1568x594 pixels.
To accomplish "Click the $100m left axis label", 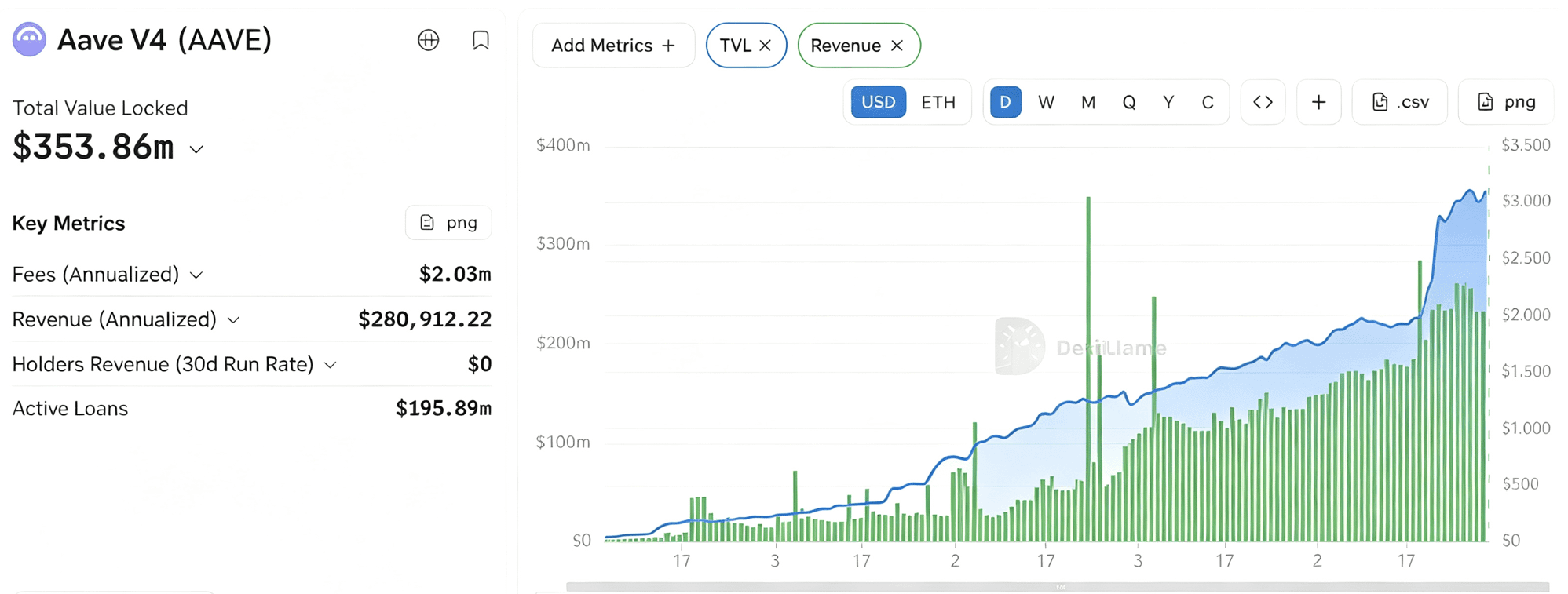I will coord(563,443).
